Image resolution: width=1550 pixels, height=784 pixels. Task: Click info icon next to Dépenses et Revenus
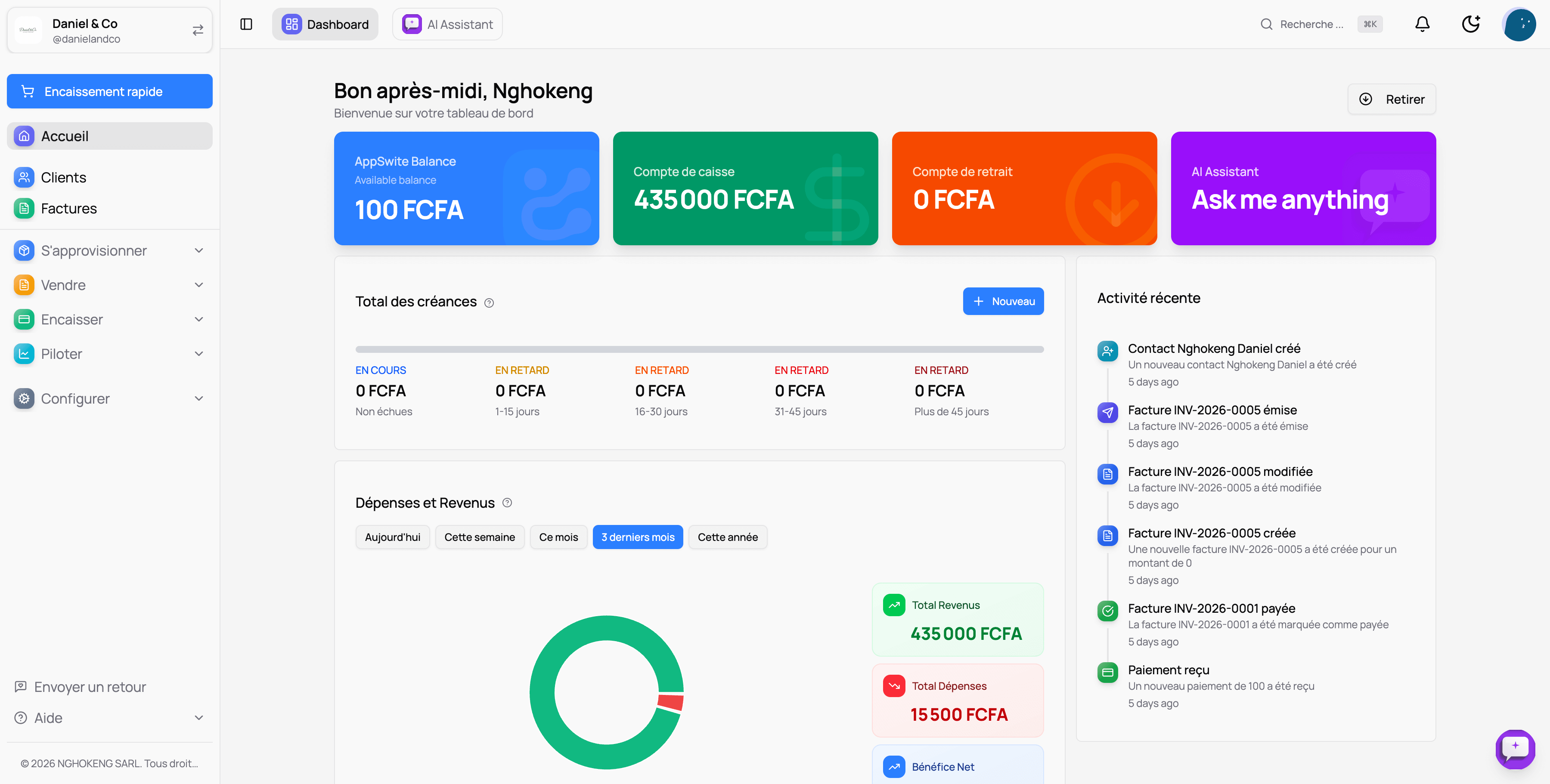507,503
